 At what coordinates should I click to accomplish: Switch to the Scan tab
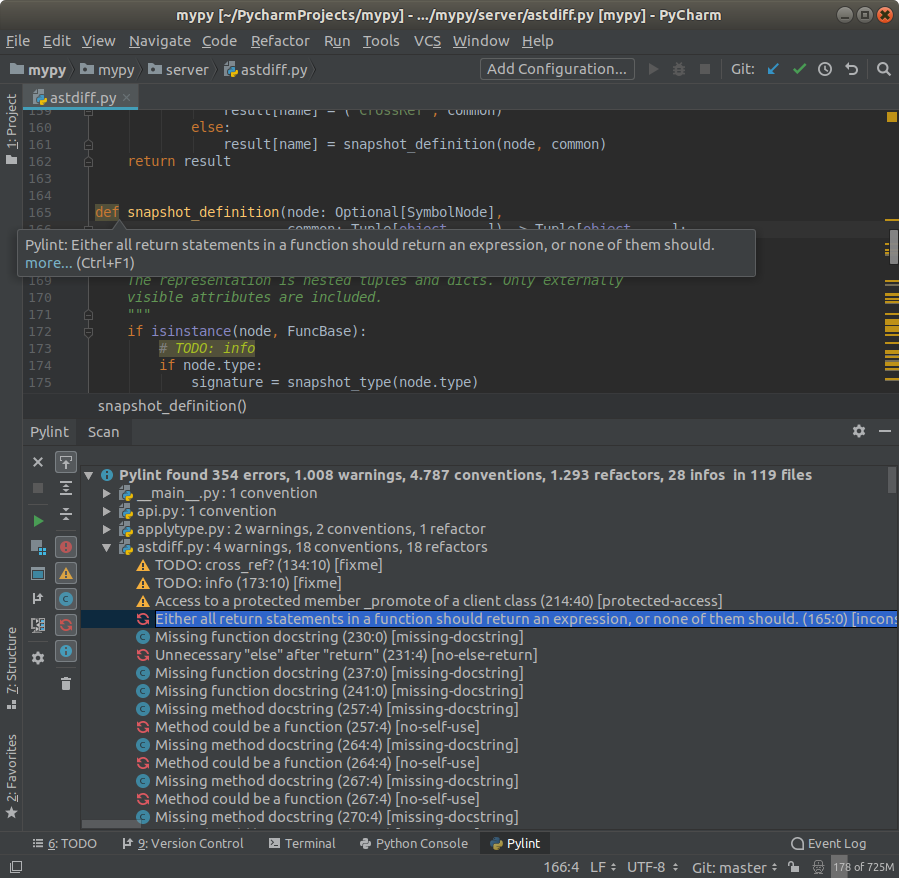104,432
